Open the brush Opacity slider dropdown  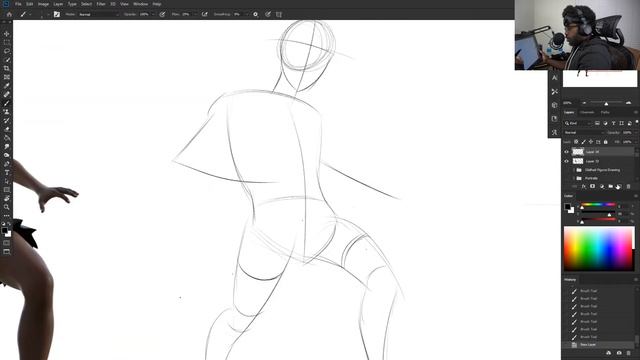(152, 14)
